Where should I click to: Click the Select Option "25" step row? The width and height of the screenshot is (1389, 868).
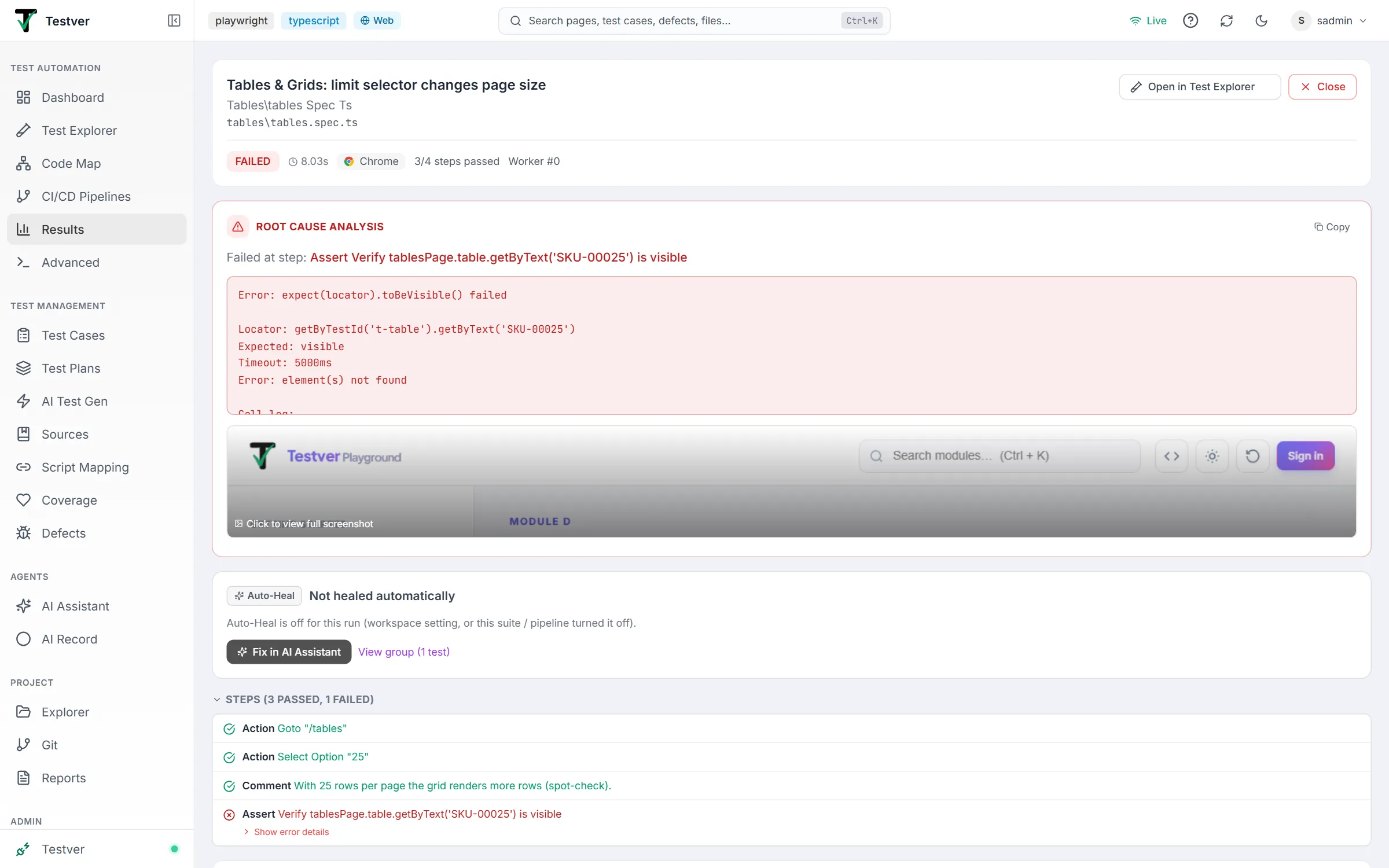(791, 756)
